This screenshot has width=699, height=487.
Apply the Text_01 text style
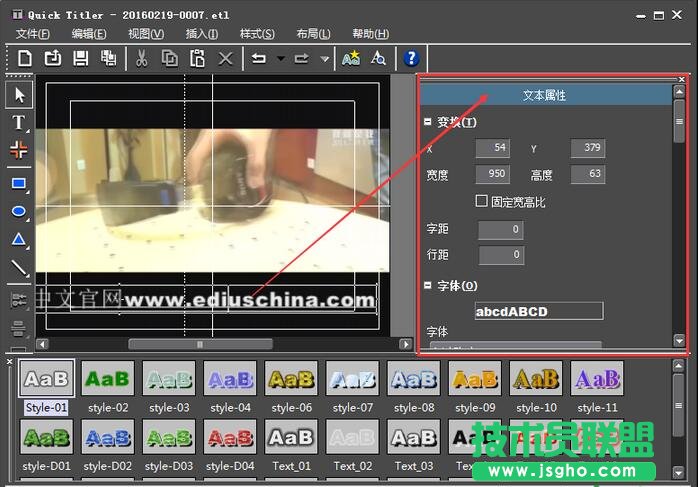[291, 437]
